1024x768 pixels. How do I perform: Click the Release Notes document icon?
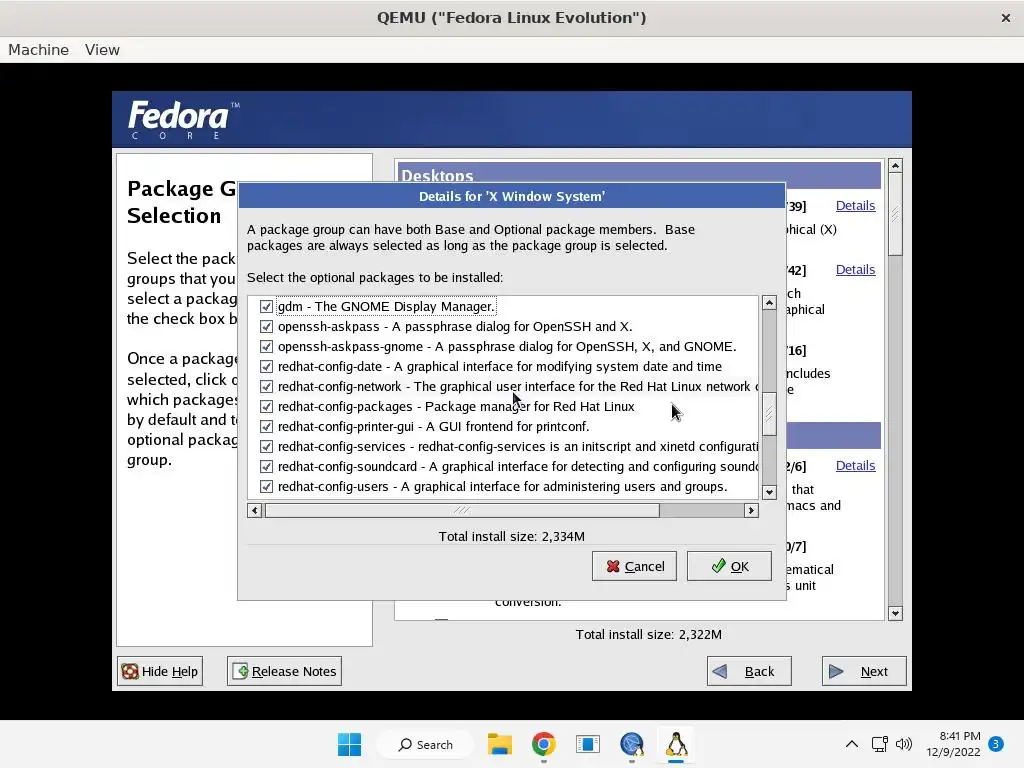[x=240, y=671]
